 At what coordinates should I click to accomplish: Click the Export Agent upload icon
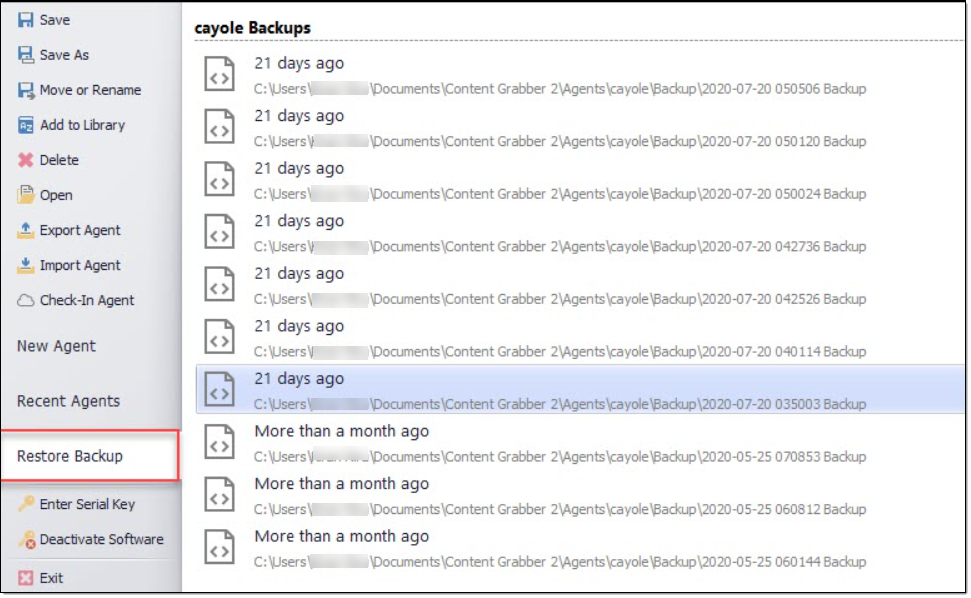(26, 230)
